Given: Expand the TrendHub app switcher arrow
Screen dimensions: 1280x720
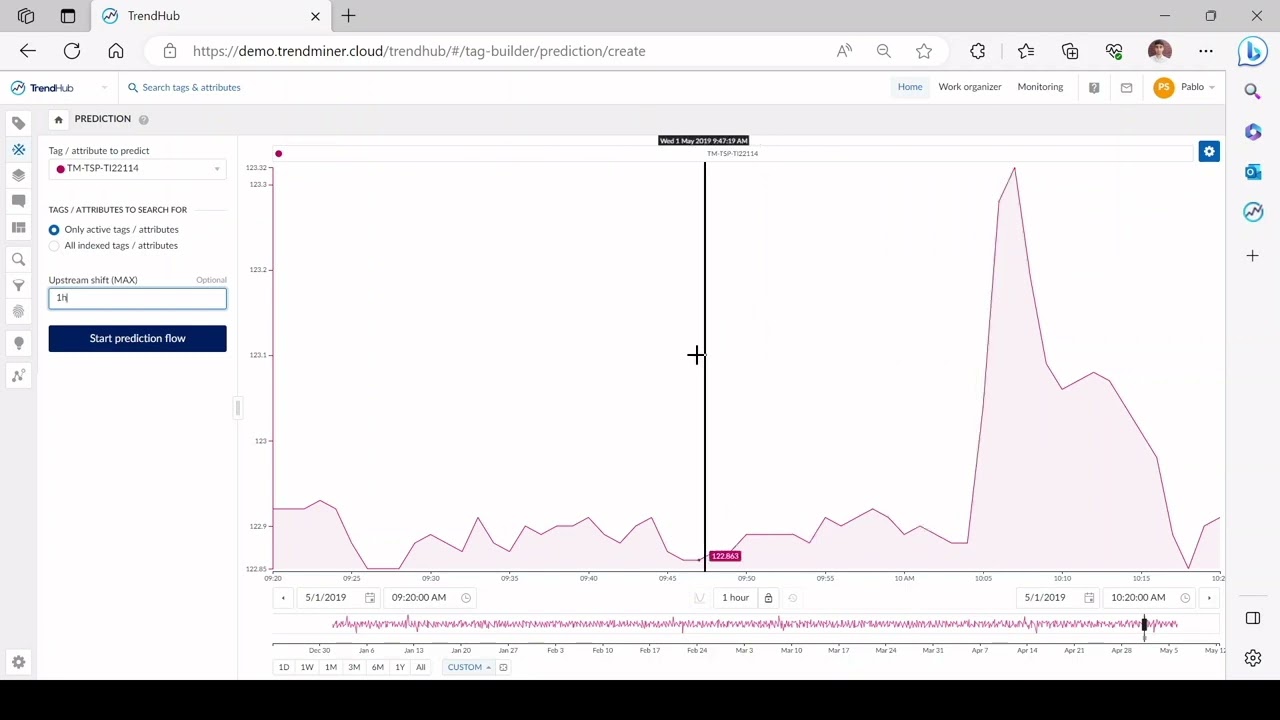Looking at the screenshot, I should 104,88.
